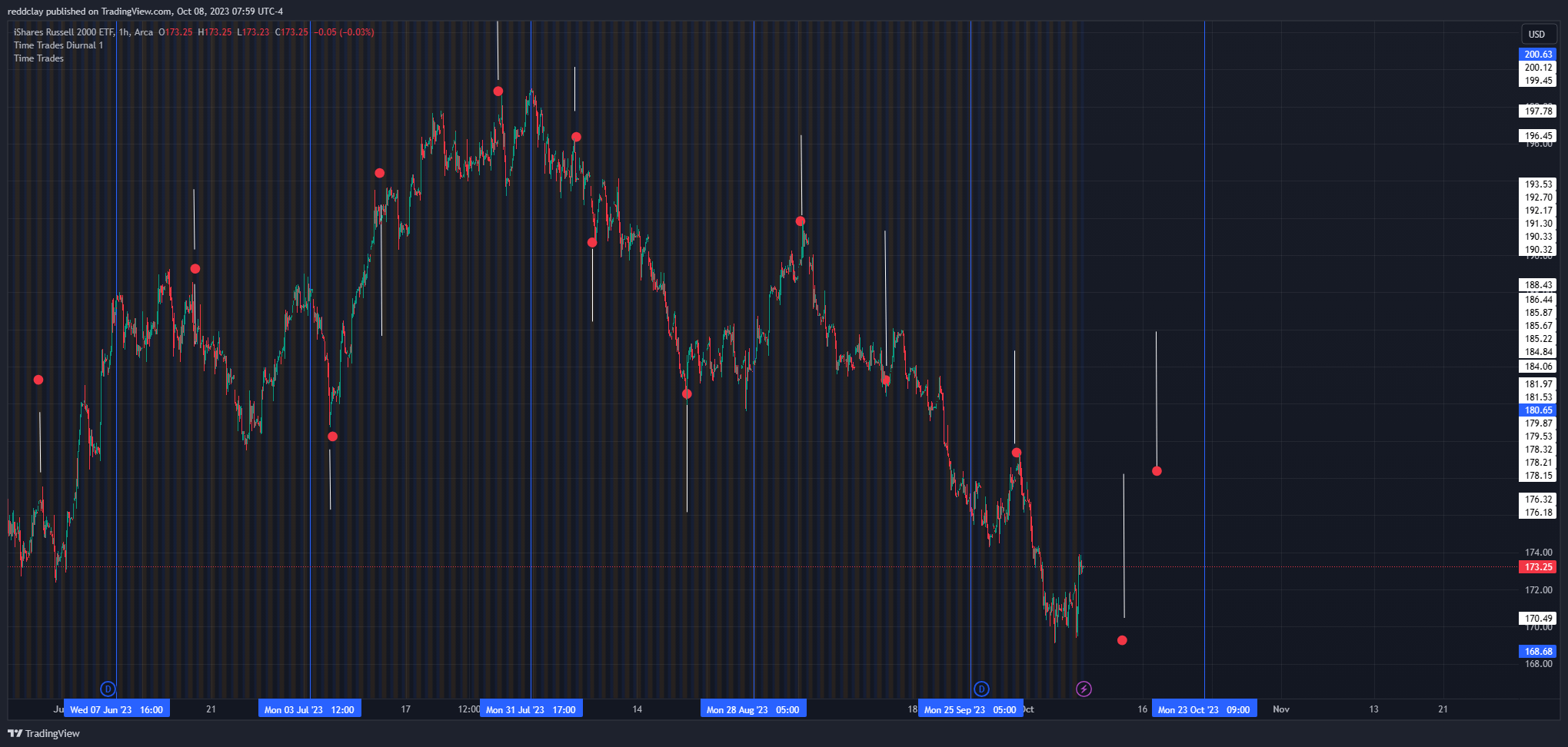Click the blue 180.65 price level label
The height and width of the screenshot is (747, 1568).
1537,410
